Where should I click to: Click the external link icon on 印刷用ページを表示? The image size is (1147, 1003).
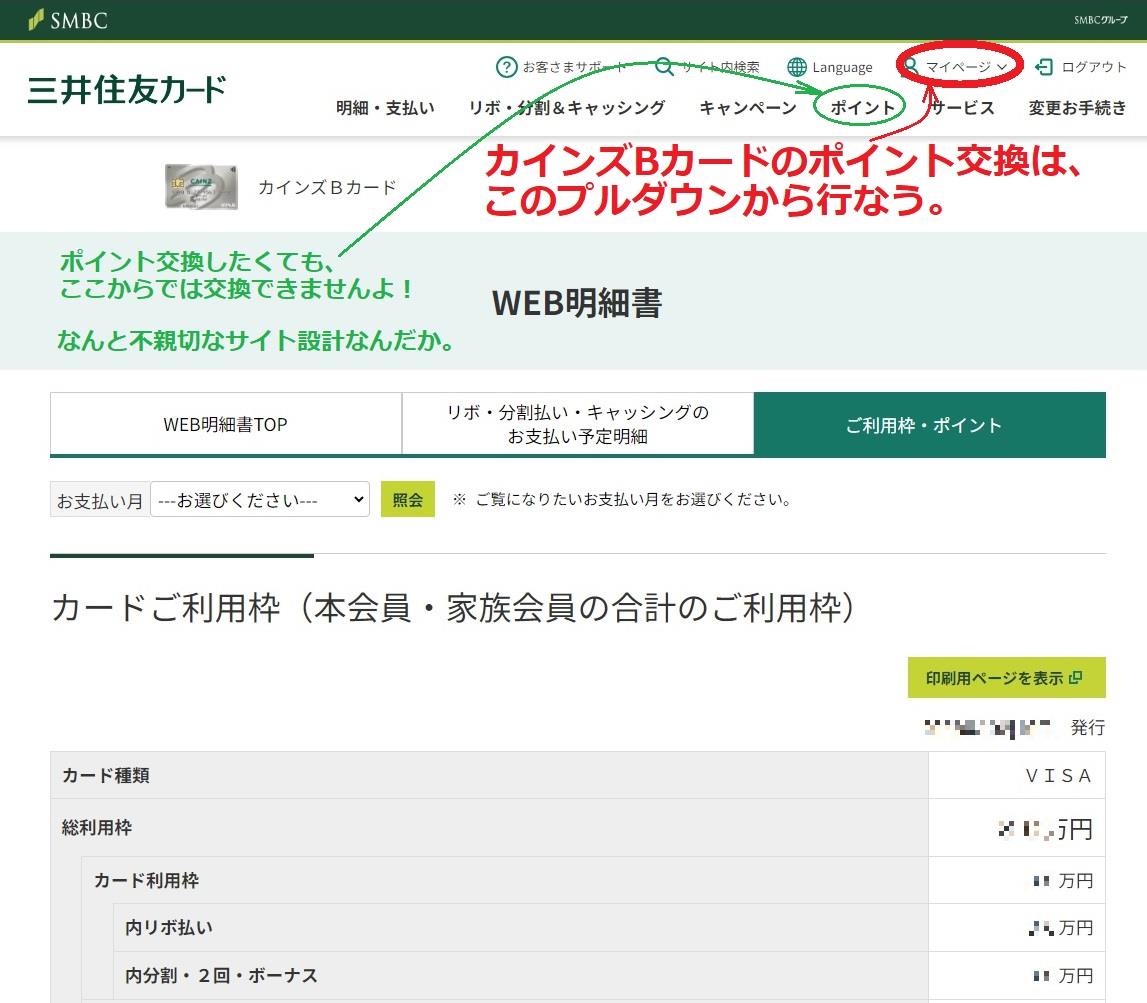1075,677
